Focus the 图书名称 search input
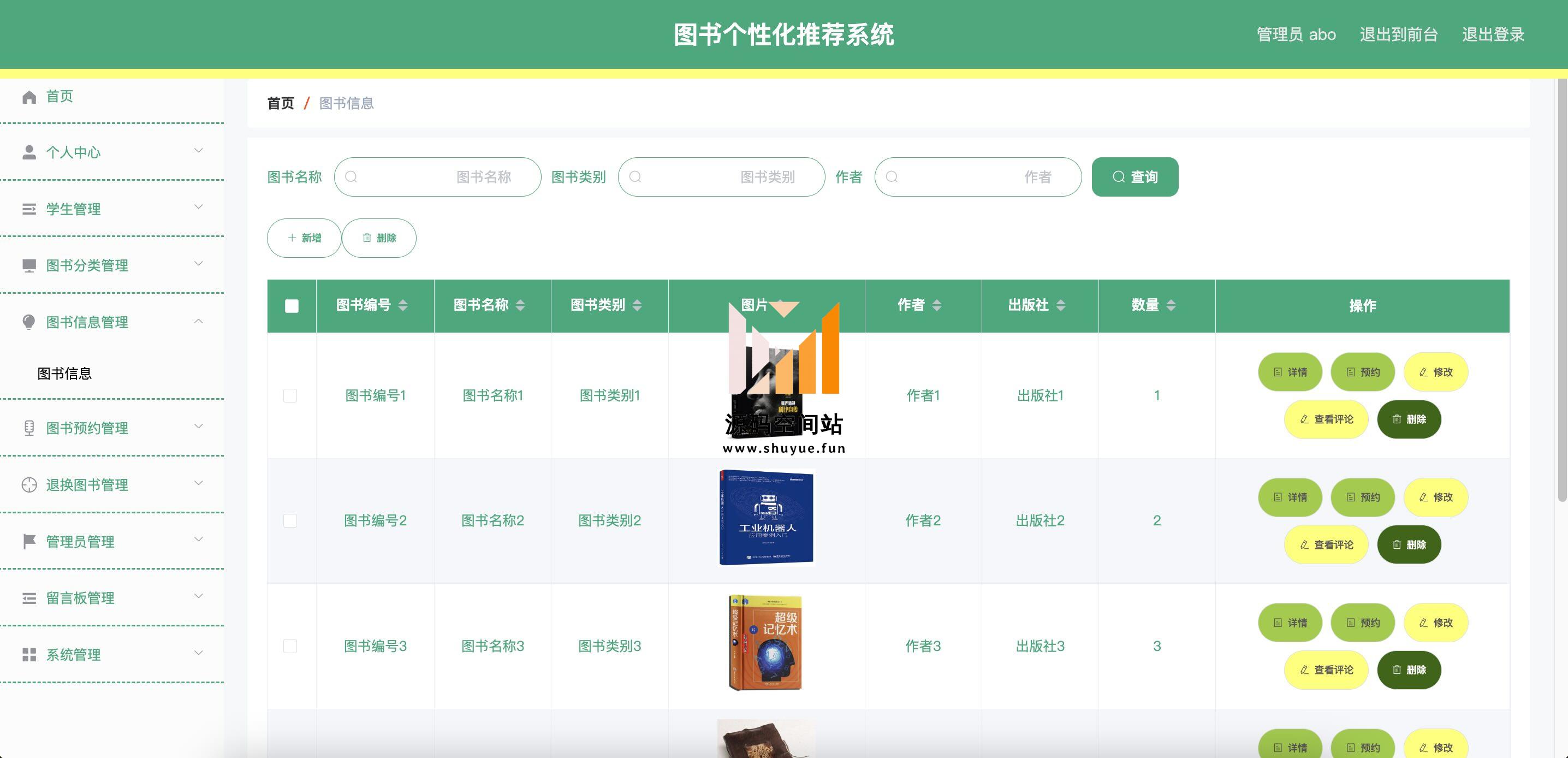 tap(437, 176)
